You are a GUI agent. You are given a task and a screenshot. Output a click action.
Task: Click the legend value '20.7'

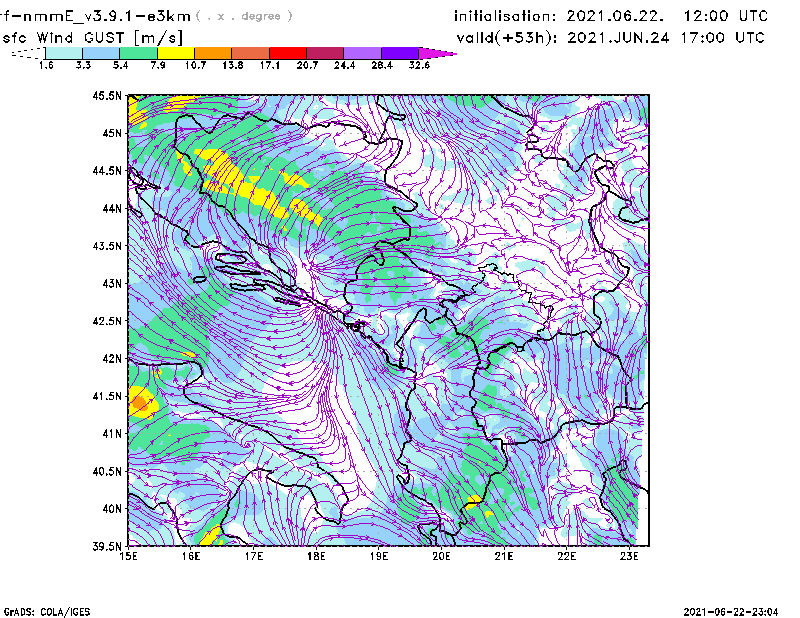point(307,65)
